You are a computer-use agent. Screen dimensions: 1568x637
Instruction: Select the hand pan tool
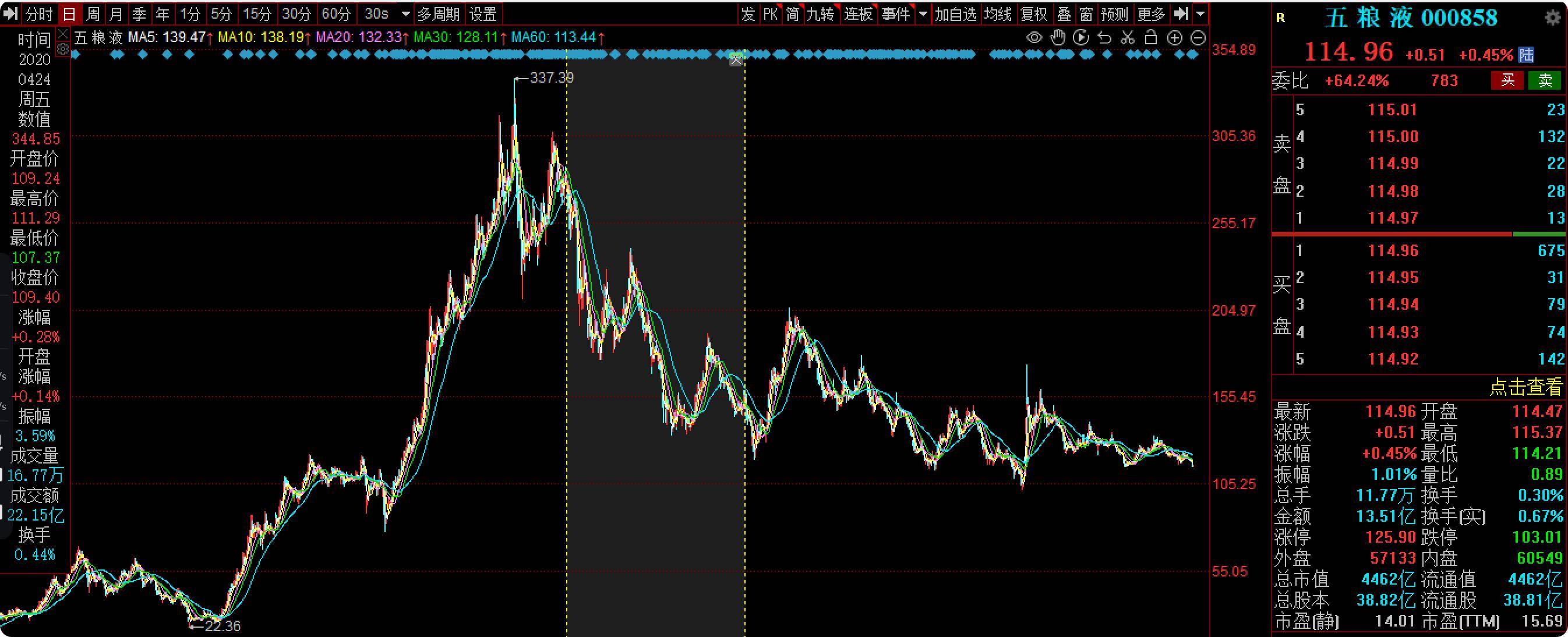pos(1058,38)
